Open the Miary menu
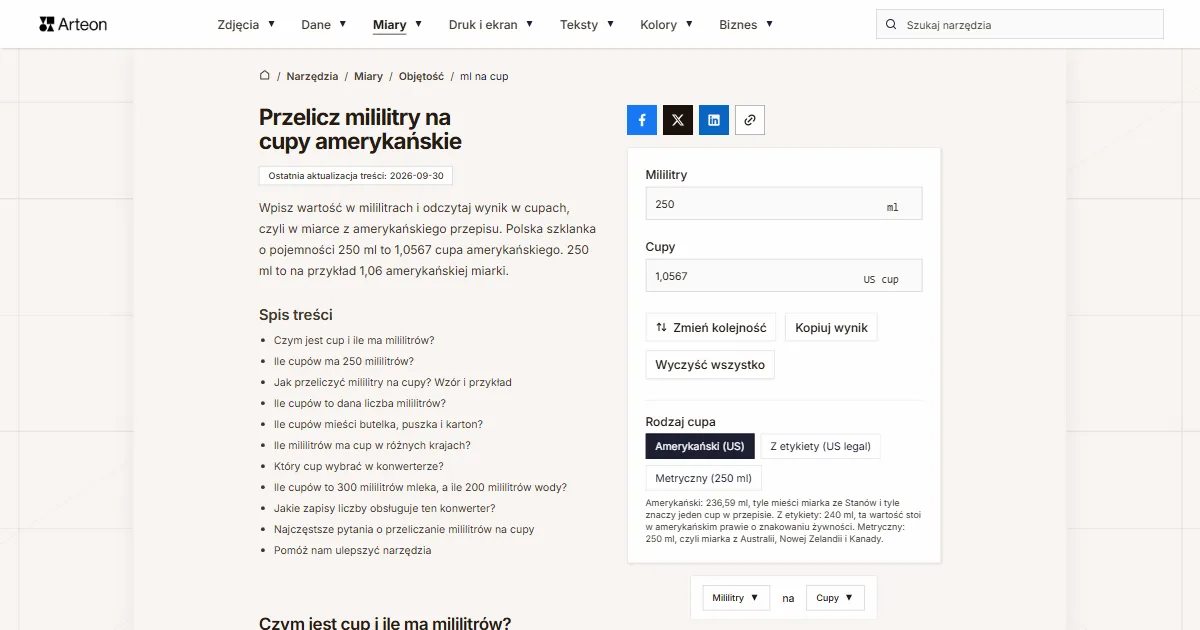 [x=397, y=24]
